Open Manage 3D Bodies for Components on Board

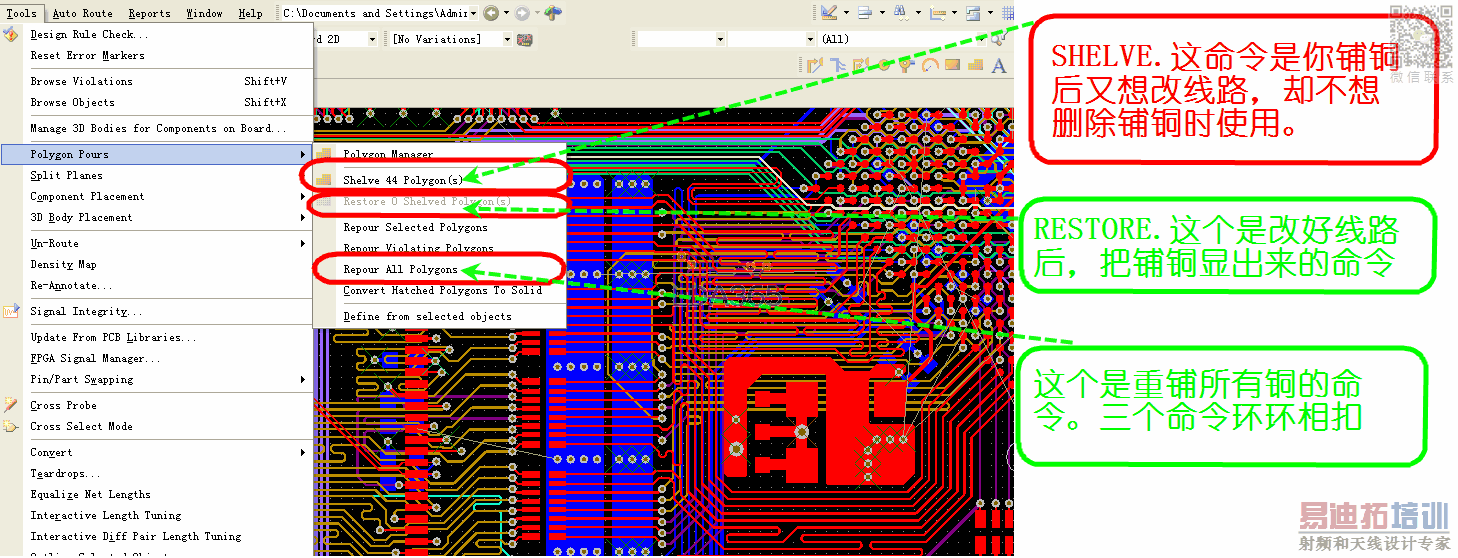click(x=158, y=129)
